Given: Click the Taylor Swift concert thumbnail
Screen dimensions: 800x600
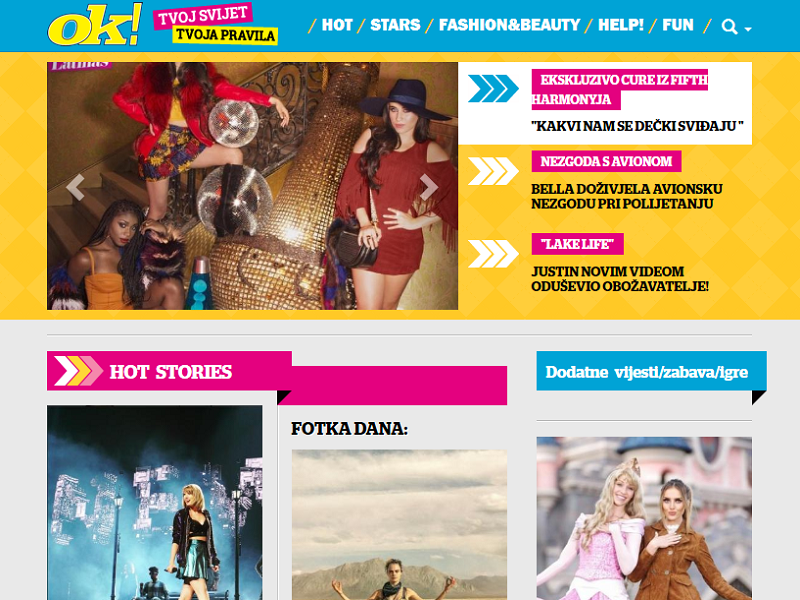Looking at the screenshot, I should tap(155, 503).
